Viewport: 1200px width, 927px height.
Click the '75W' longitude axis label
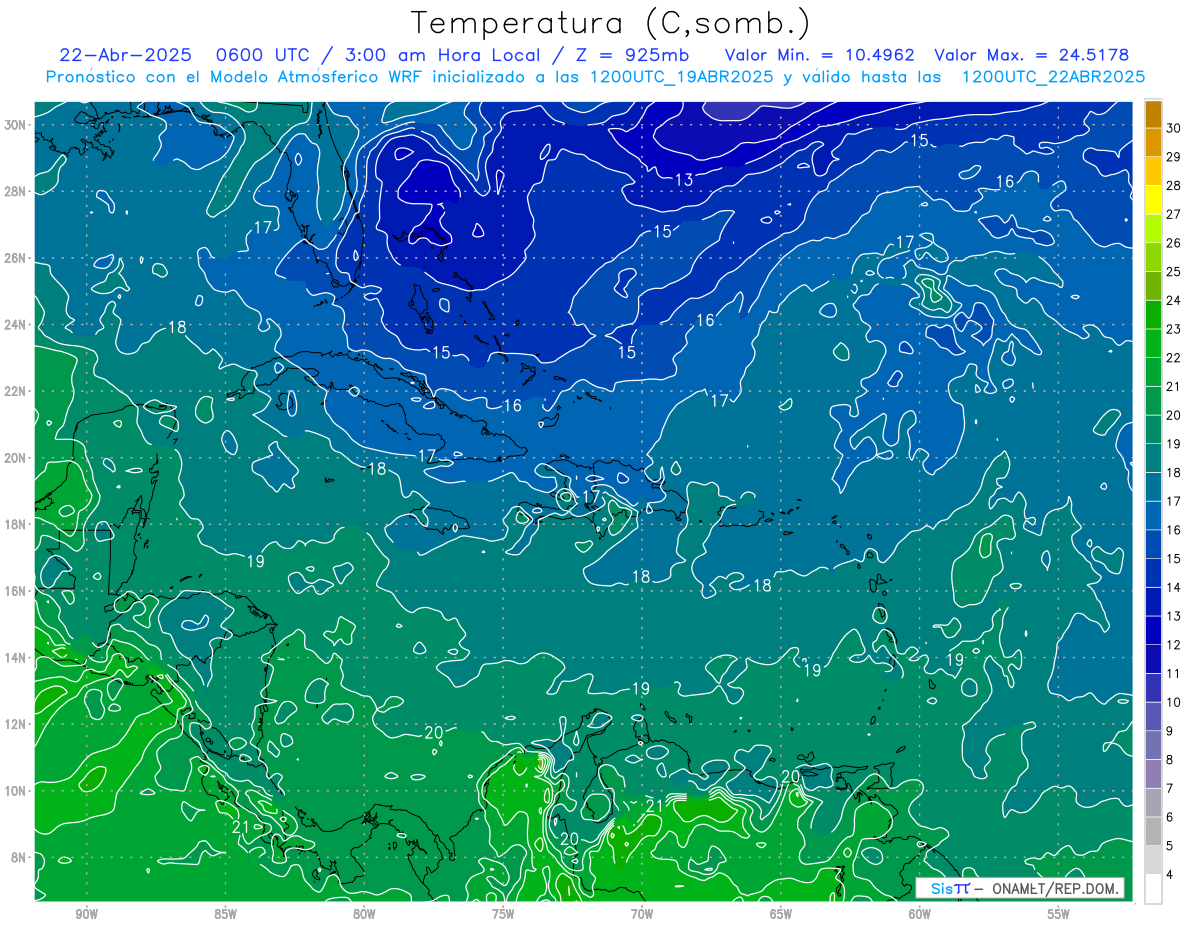coord(503,914)
